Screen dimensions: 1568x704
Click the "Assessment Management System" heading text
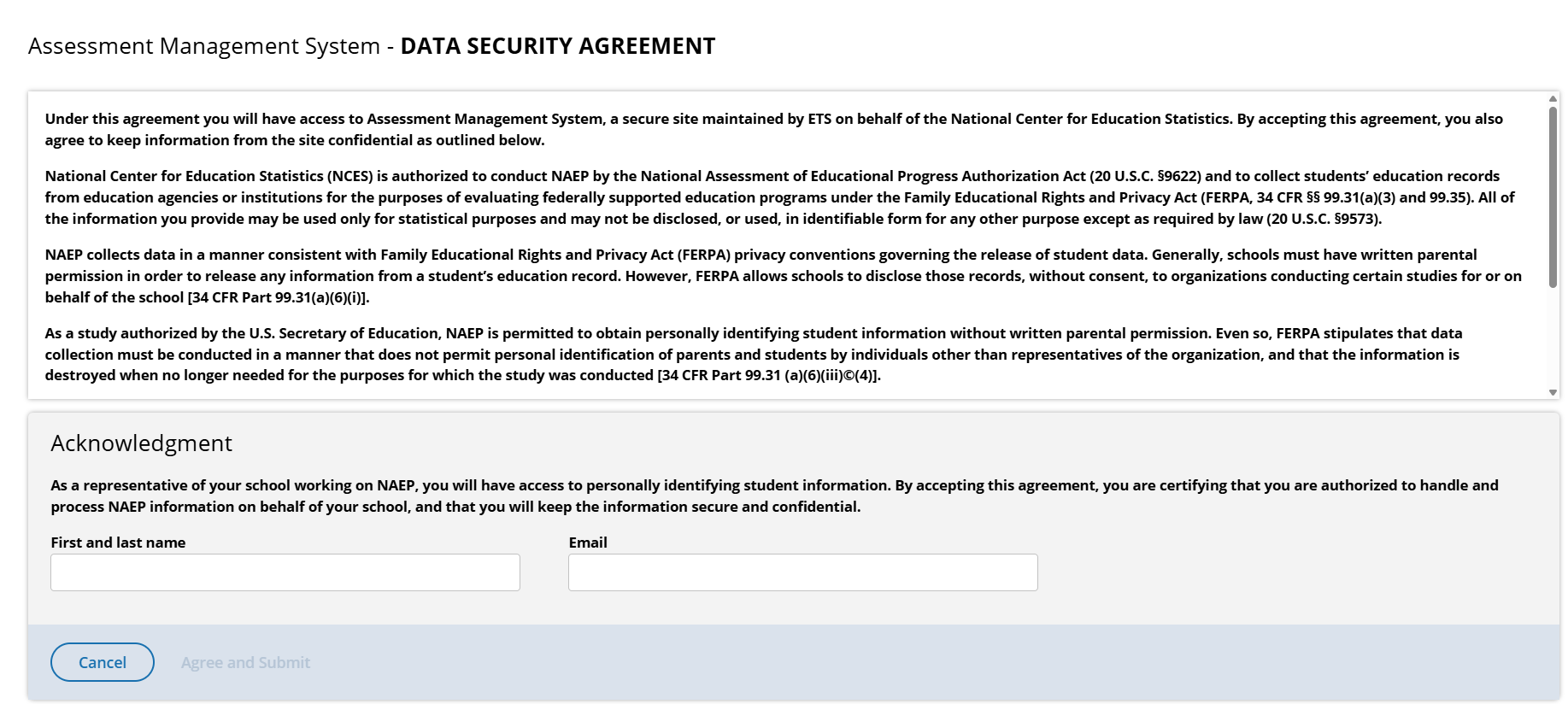tap(204, 46)
